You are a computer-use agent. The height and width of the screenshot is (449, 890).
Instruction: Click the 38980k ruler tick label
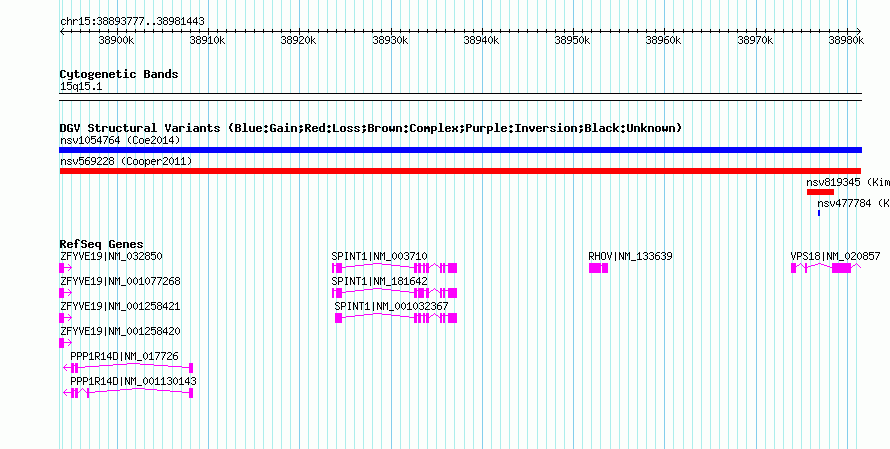coord(846,40)
